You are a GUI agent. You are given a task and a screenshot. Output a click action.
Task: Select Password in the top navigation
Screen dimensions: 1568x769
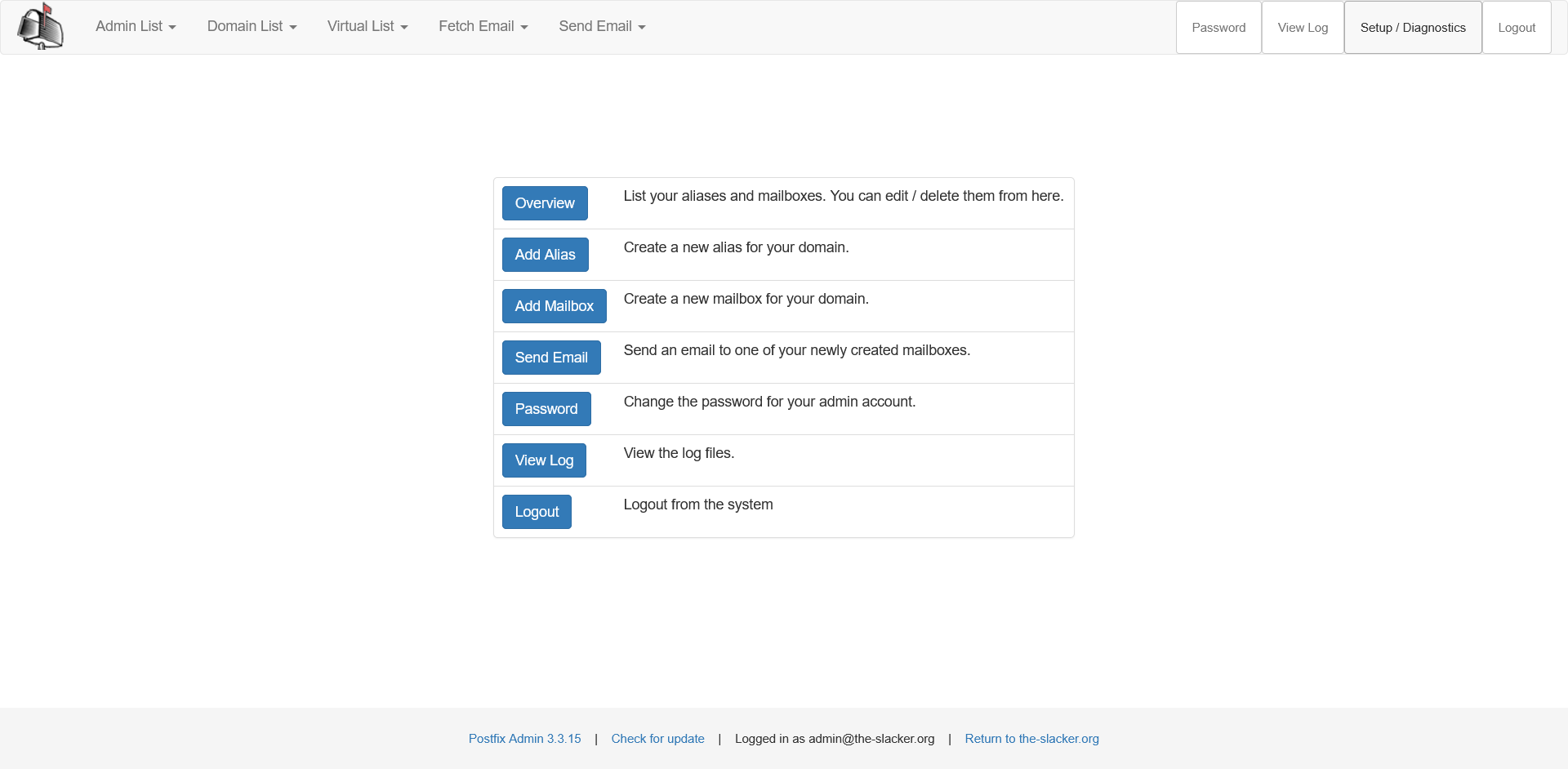(1218, 27)
